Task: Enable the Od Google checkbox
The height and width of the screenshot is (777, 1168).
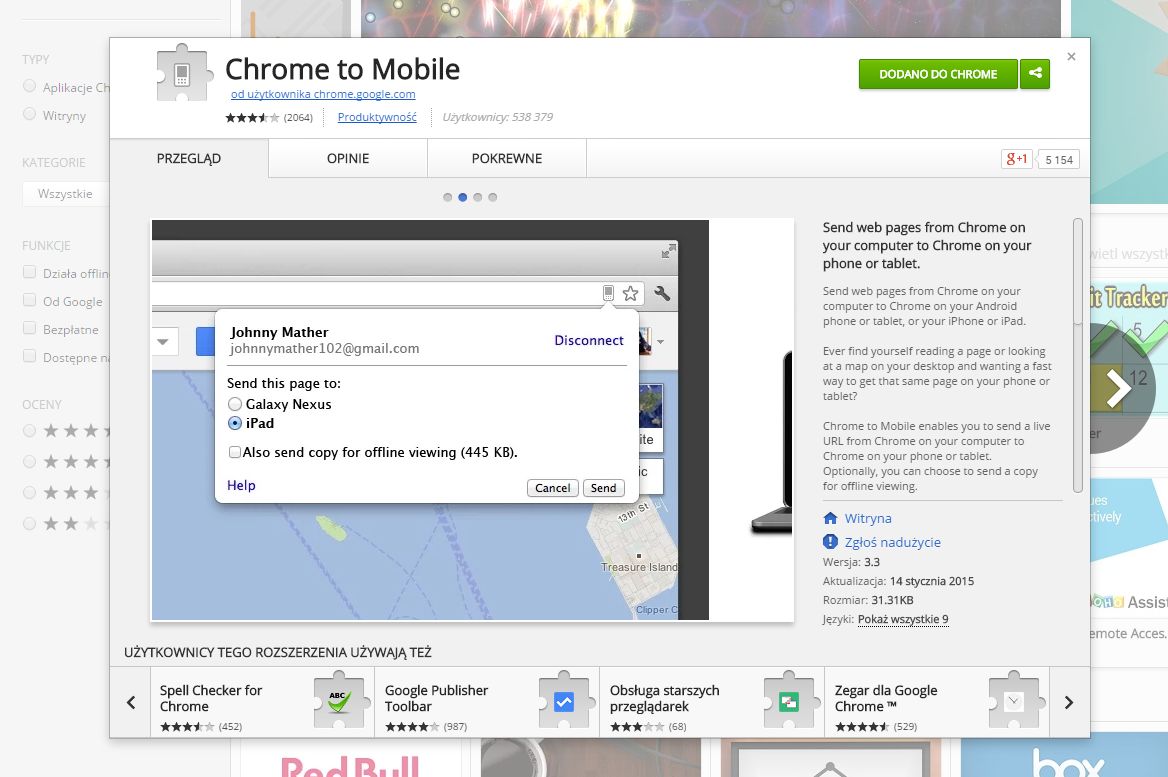Action: point(30,300)
